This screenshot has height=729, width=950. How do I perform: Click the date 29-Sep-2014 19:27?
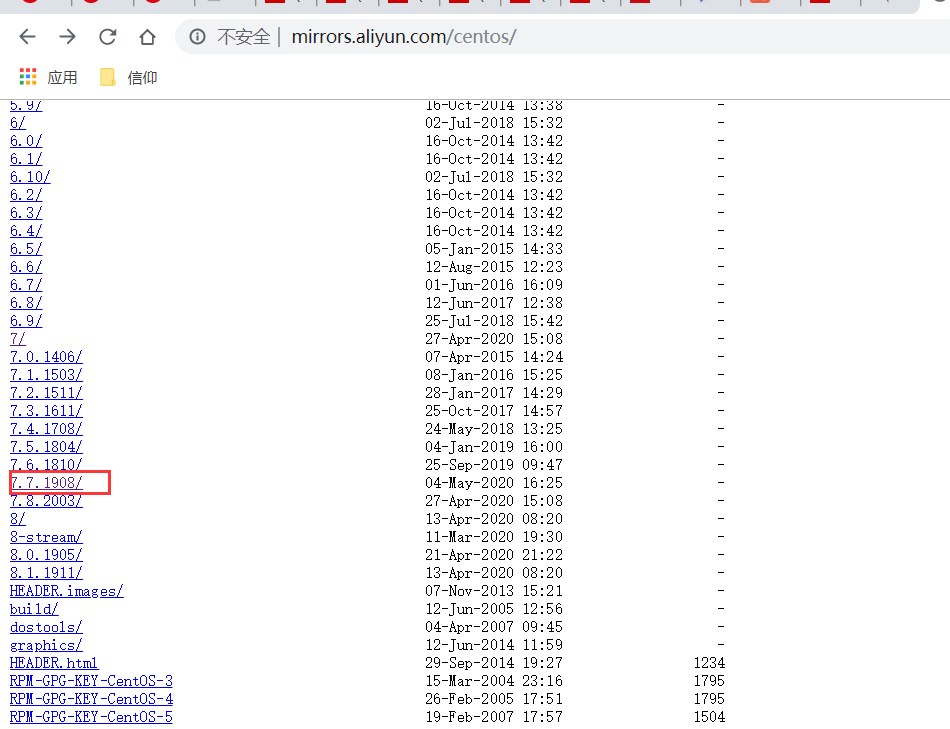[x=494, y=663]
